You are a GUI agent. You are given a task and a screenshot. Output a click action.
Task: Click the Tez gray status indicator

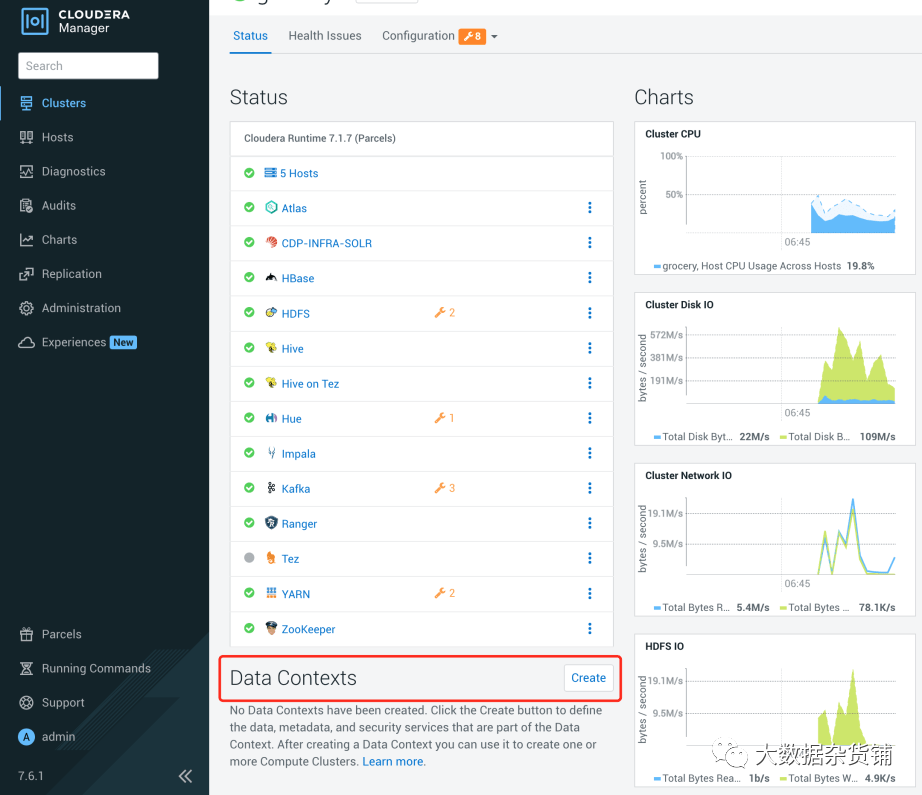coord(249,558)
